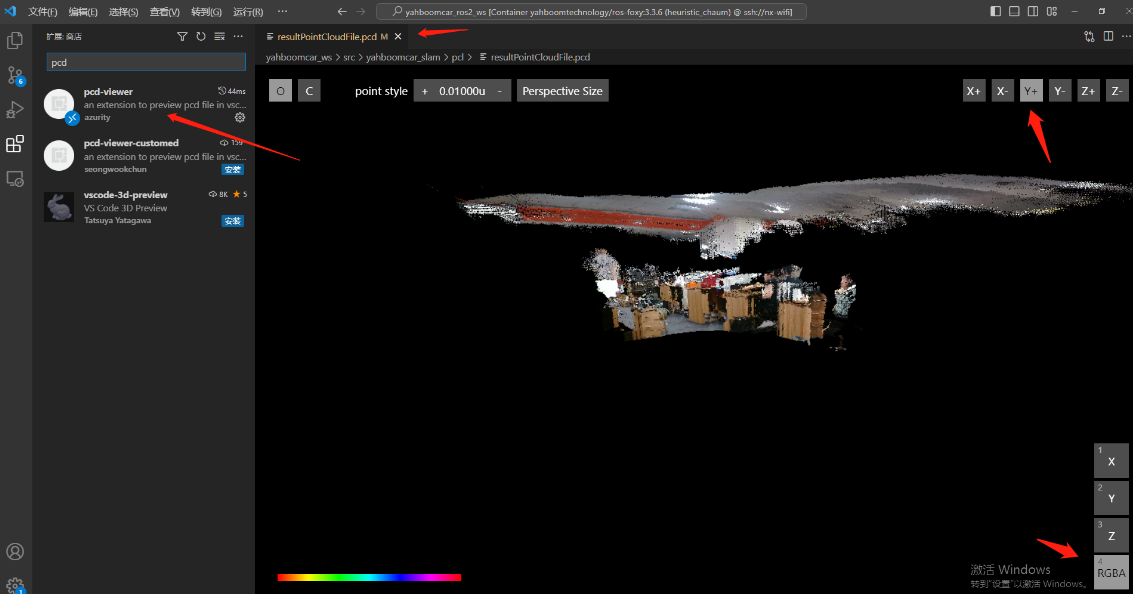Open the Source Control view

[x=15, y=76]
